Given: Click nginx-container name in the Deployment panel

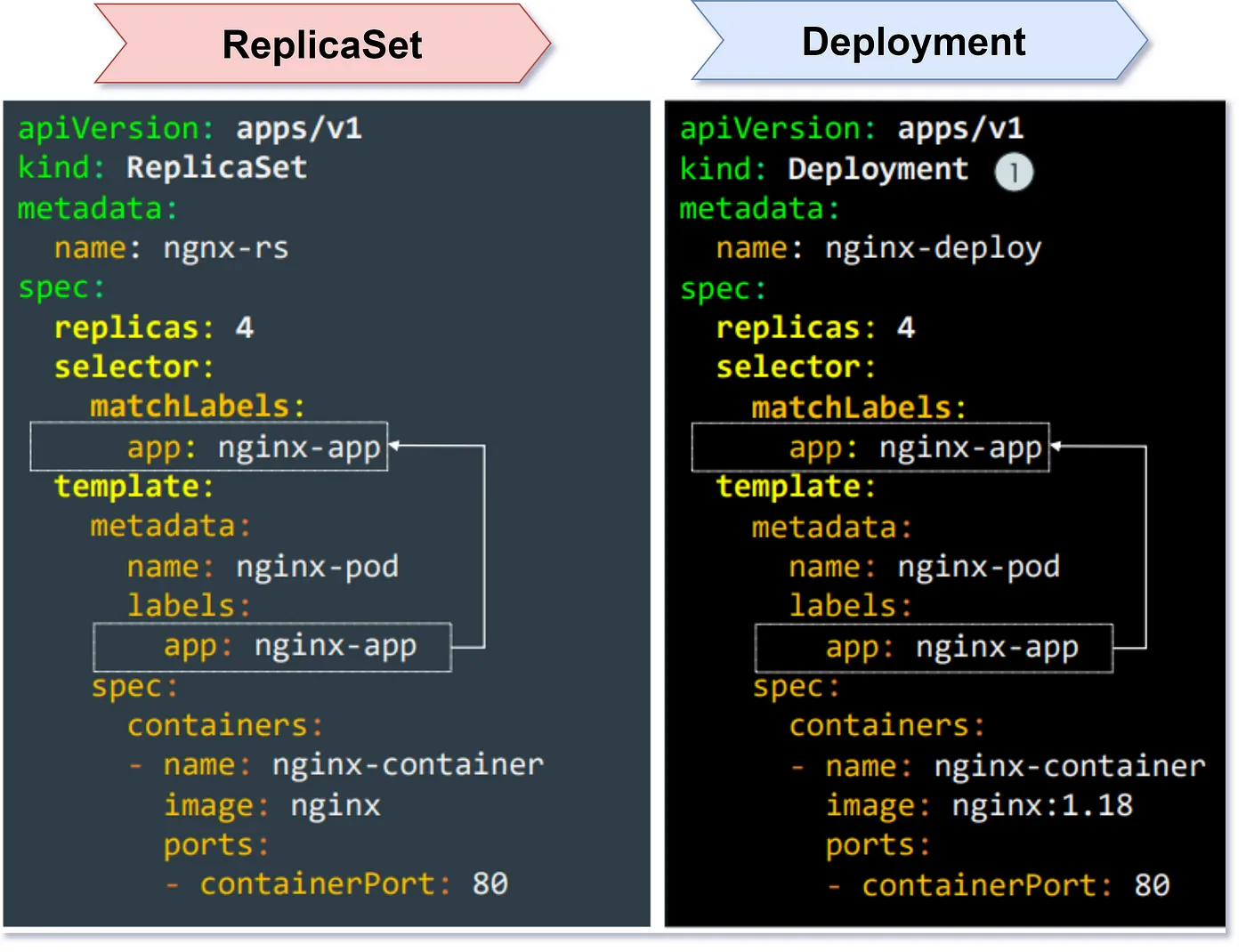Looking at the screenshot, I should [x=1069, y=766].
